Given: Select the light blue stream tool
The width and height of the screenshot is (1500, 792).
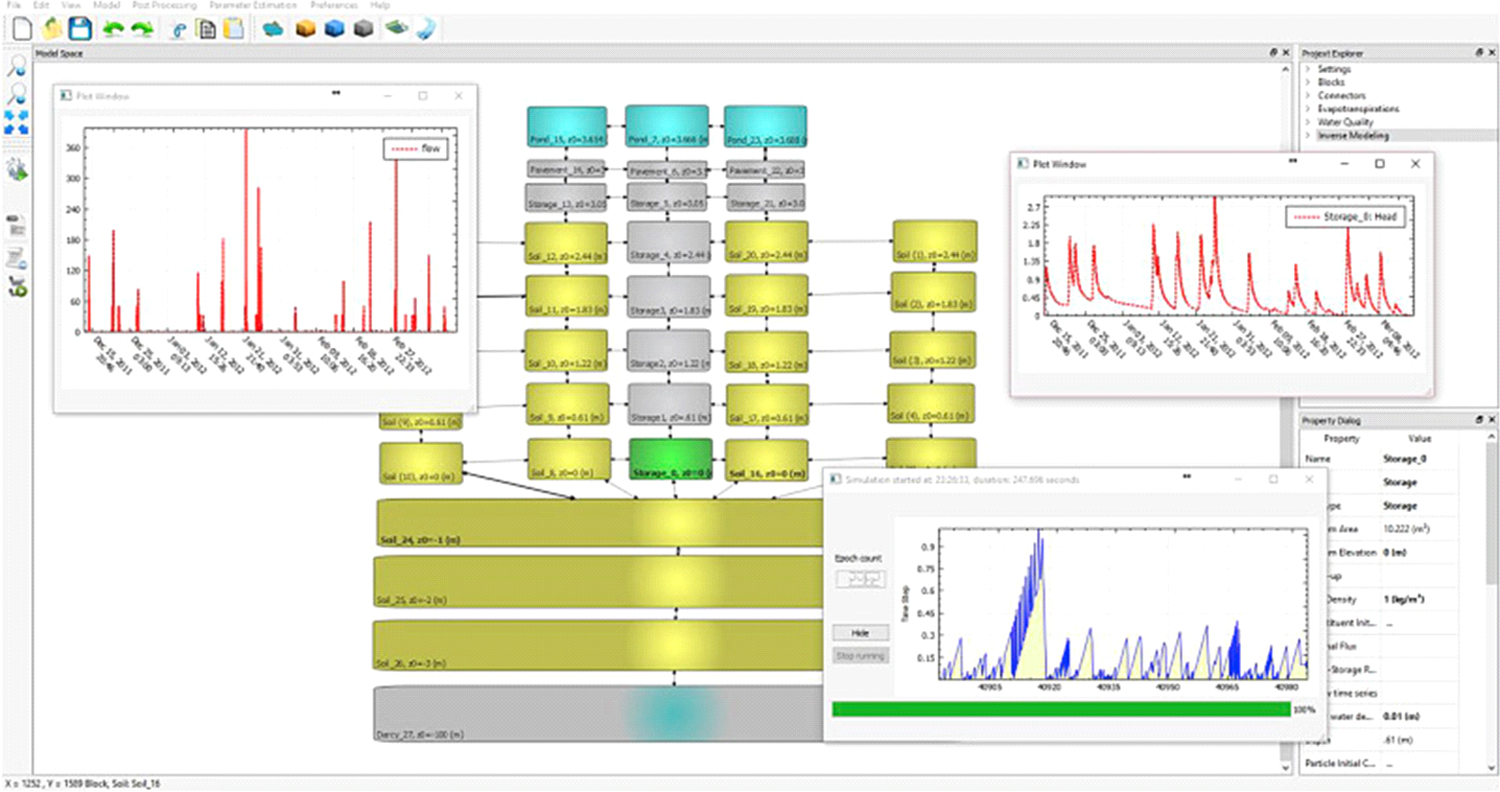Looking at the screenshot, I should (425, 30).
